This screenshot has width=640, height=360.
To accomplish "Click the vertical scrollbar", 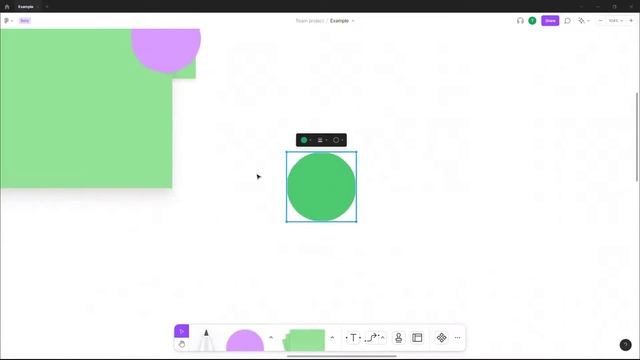I will click(637, 137).
